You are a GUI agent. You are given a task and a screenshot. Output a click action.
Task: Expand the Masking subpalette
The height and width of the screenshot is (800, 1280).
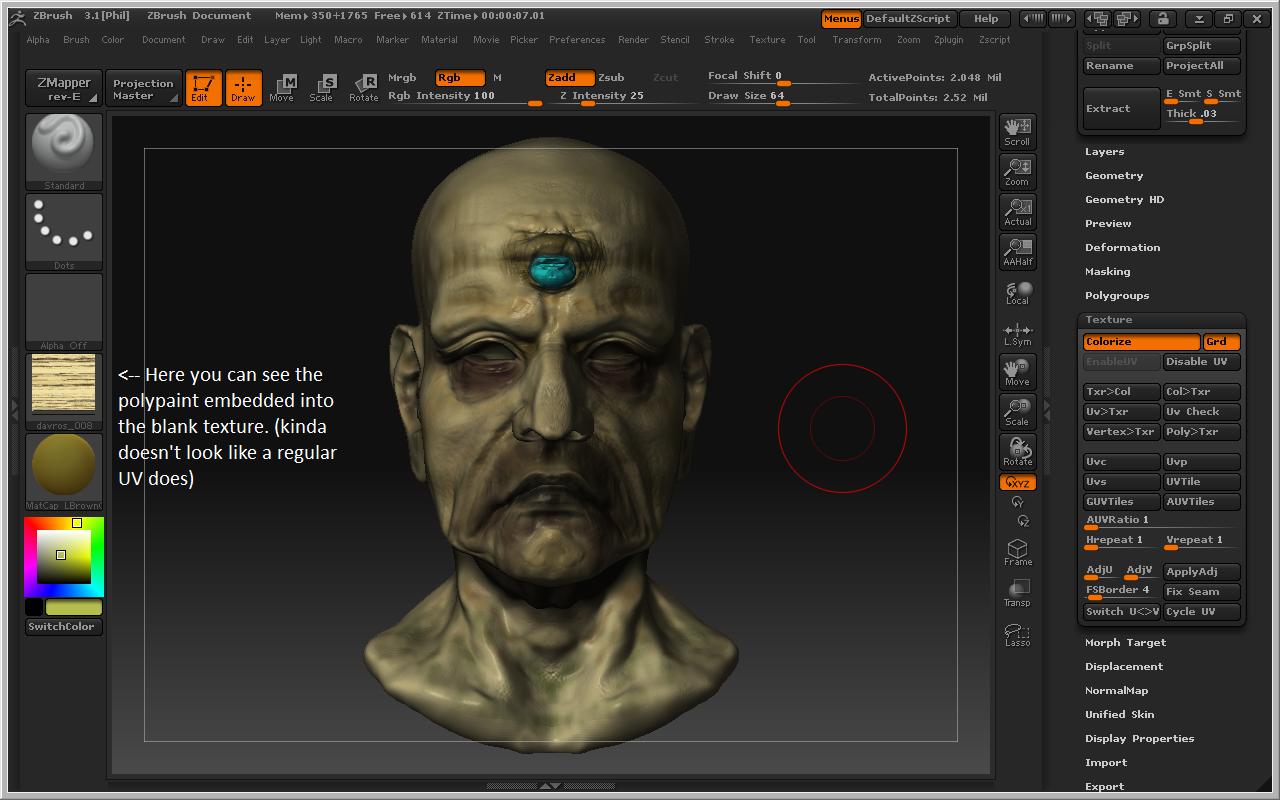(1107, 272)
